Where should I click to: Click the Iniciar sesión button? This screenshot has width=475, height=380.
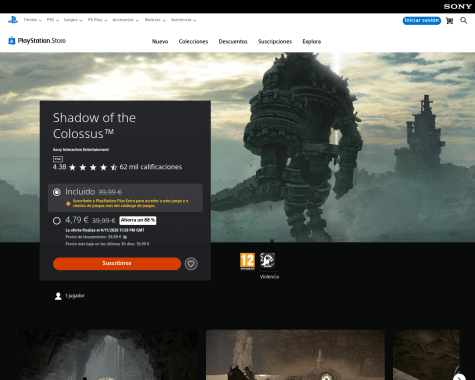422,21
